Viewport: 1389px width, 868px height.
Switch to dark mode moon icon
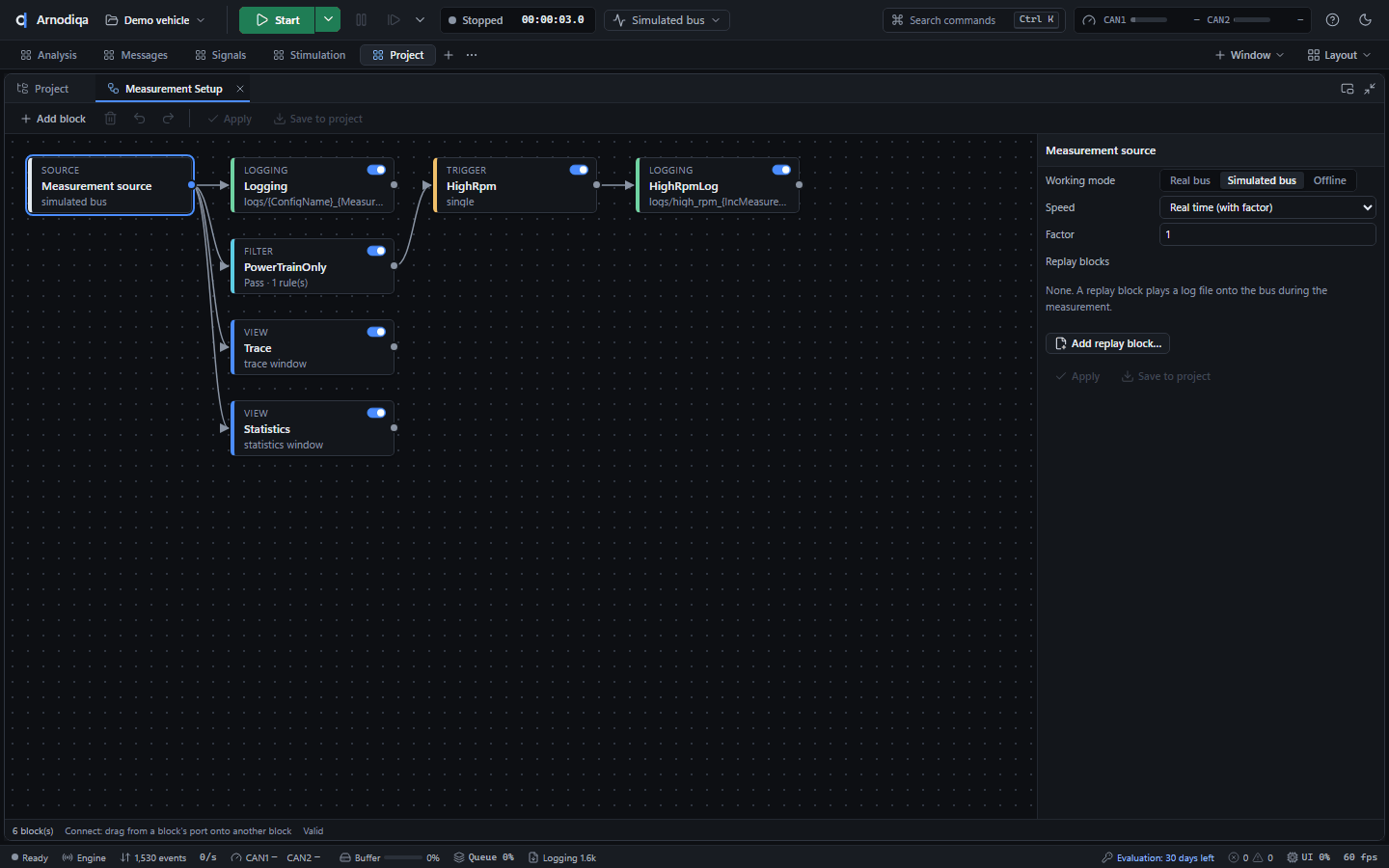coord(1365,20)
